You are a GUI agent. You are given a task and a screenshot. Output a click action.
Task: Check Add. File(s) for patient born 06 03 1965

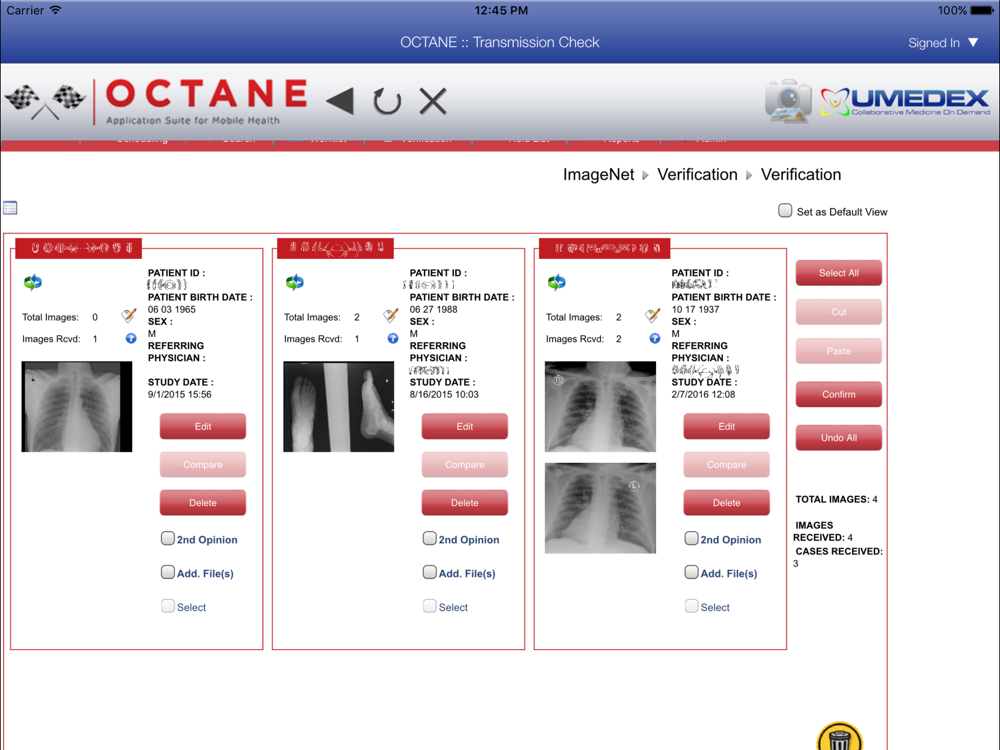(x=168, y=572)
